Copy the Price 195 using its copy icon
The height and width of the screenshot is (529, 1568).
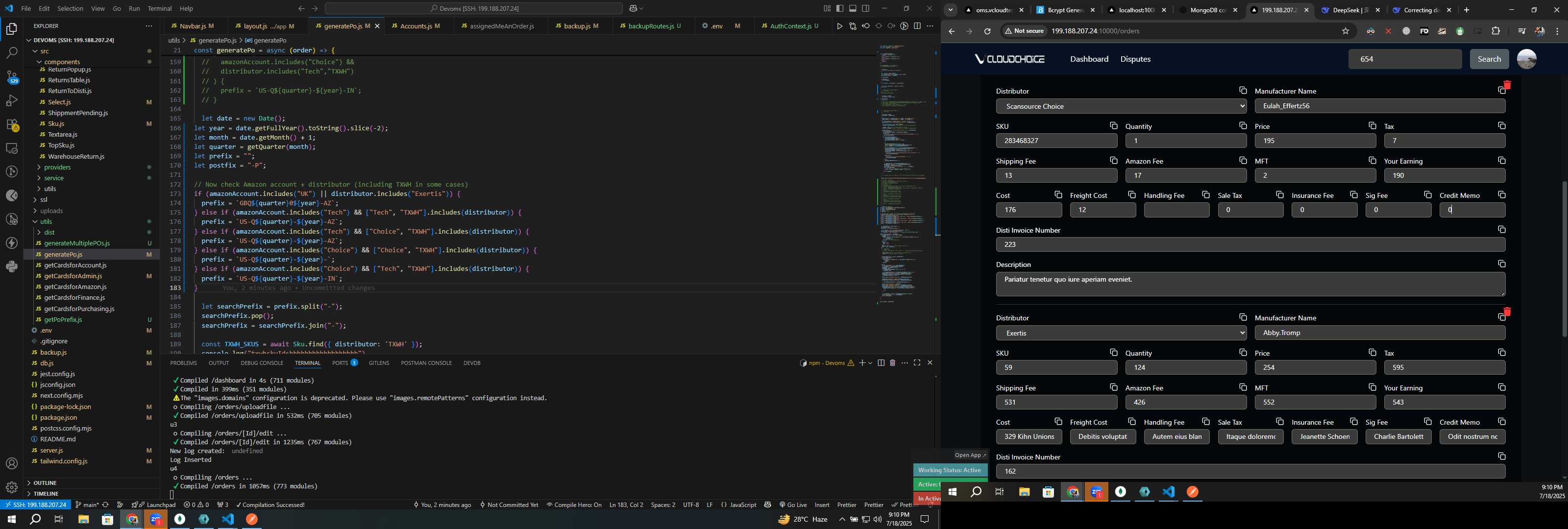pyautogui.click(x=1372, y=125)
